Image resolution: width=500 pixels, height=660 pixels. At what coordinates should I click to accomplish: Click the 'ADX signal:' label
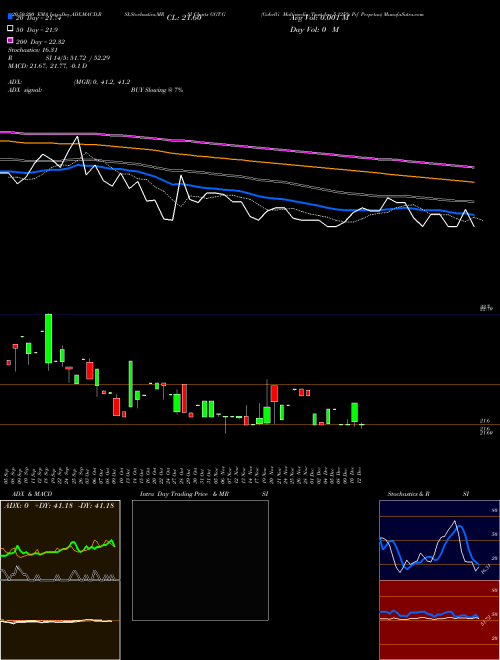(x=25, y=90)
